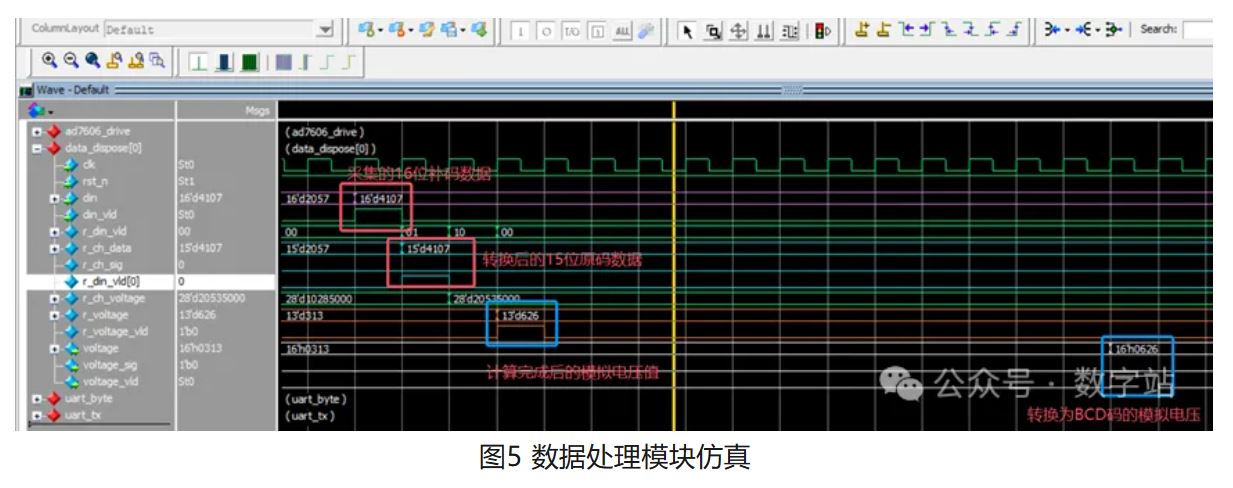Toggle the input ports filter button 'I'
The image size is (1233, 488).
click(522, 29)
